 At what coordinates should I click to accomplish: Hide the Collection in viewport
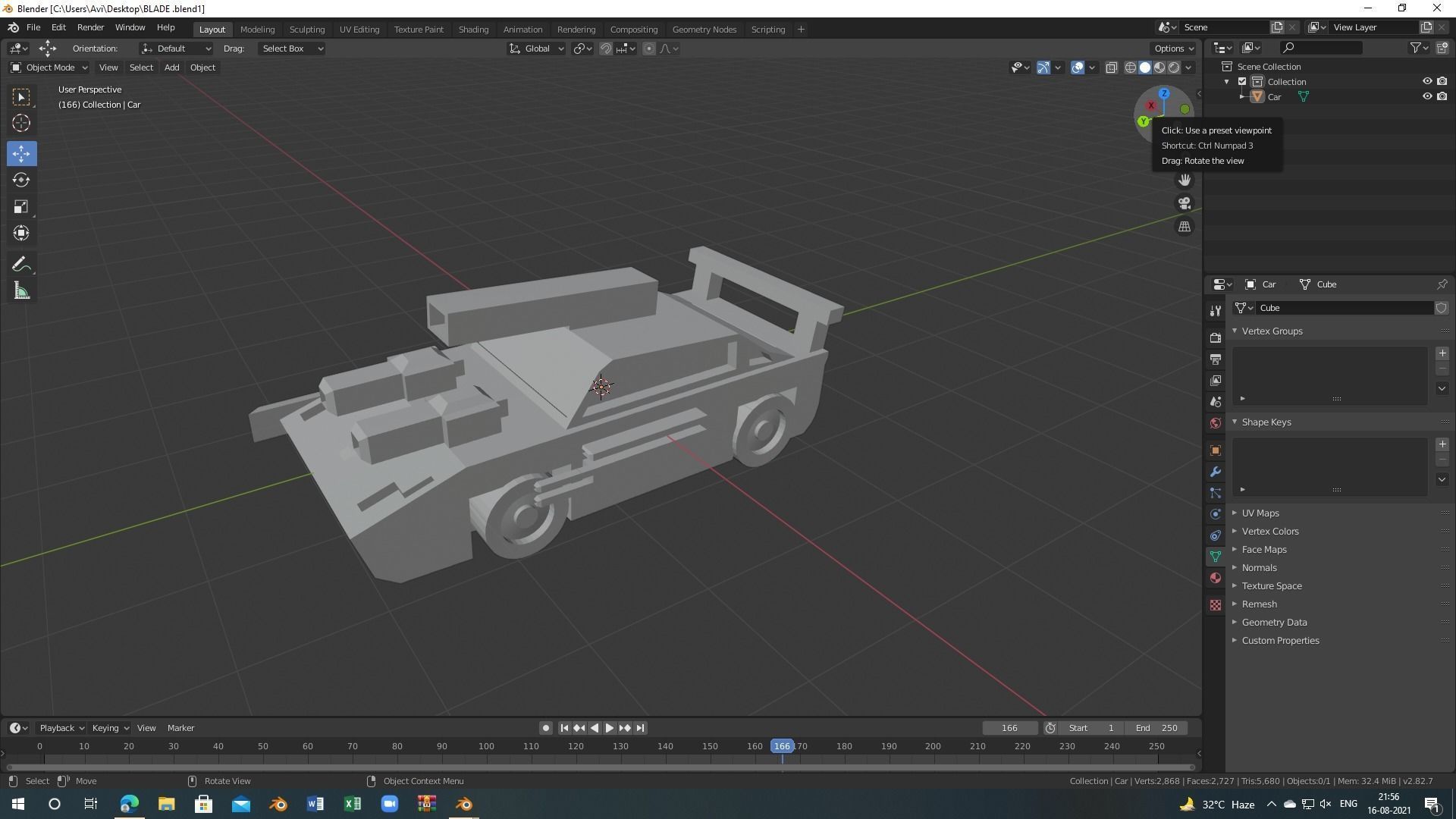[1426, 81]
